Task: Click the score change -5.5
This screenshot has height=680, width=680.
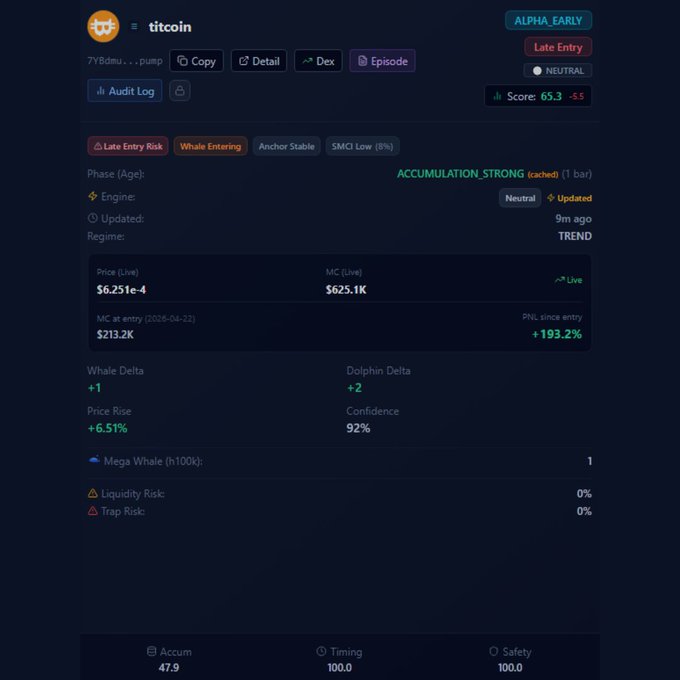Action: tap(577, 96)
